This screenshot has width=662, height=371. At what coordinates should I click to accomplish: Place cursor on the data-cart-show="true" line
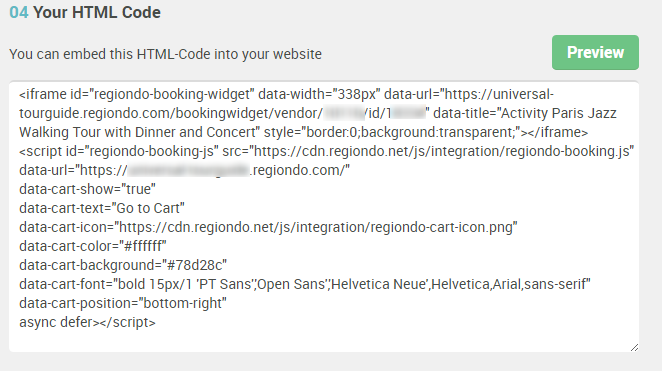87,189
